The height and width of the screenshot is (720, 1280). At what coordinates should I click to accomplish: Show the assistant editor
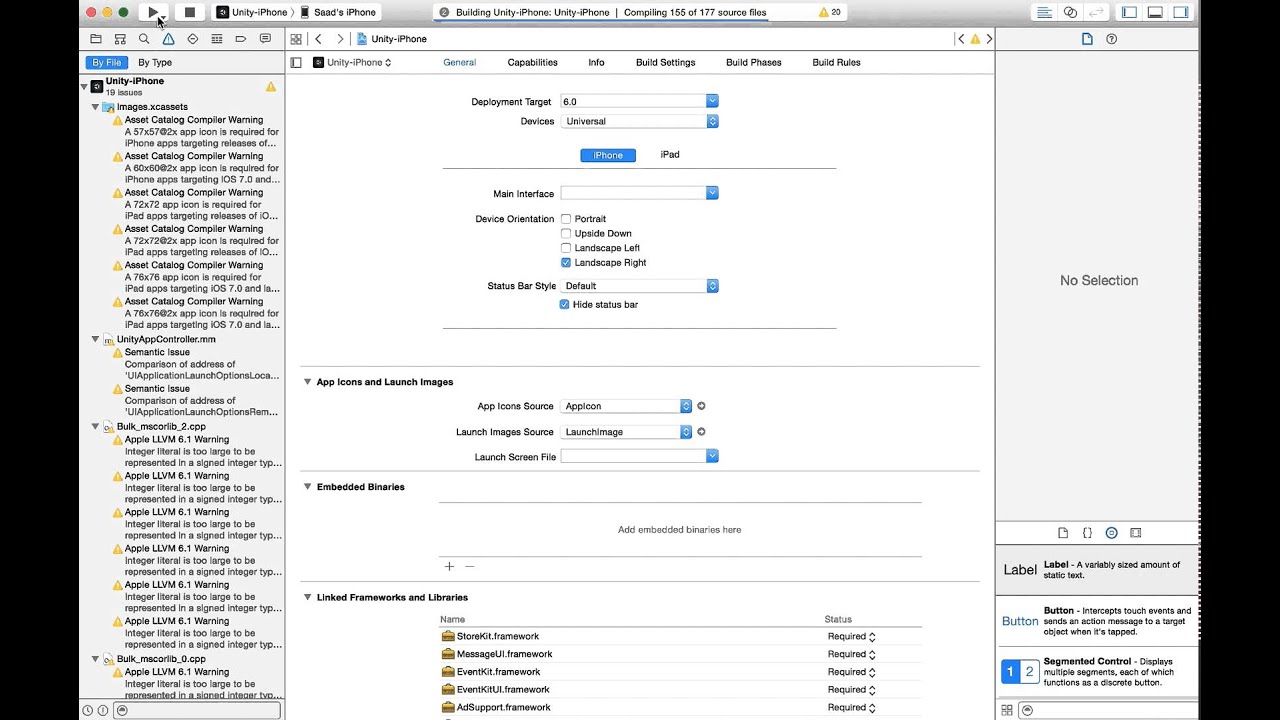1070,12
